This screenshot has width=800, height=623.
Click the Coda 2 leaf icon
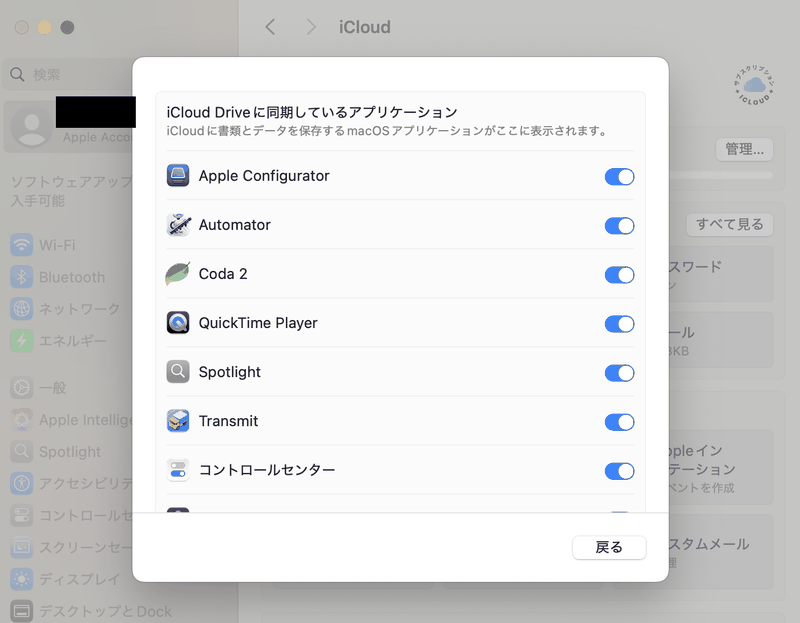pyautogui.click(x=178, y=273)
